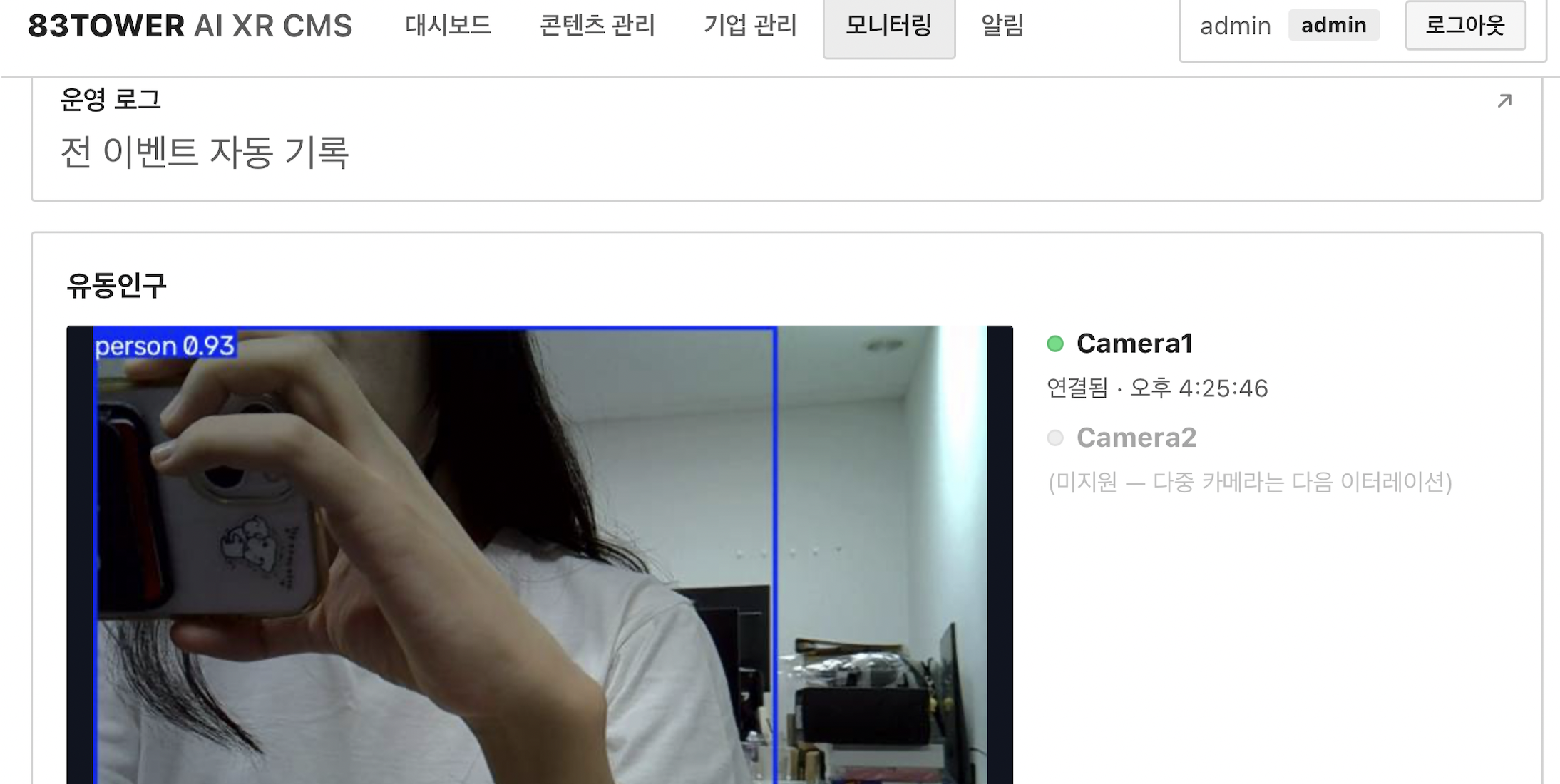1560x784 pixels.
Task: Click the green Camera1 status dot
Action: pos(1055,344)
